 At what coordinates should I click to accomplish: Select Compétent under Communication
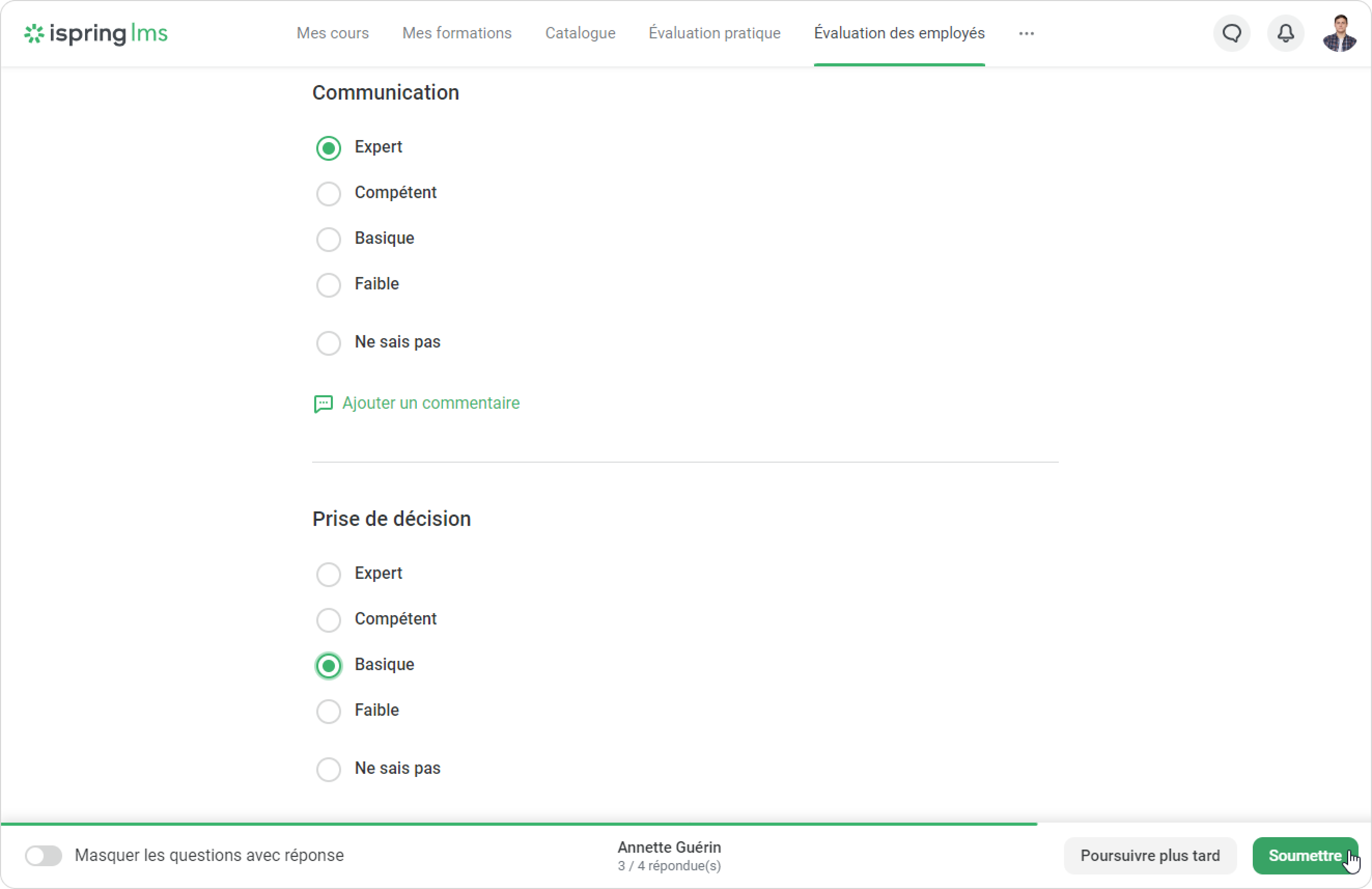(x=329, y=193)
